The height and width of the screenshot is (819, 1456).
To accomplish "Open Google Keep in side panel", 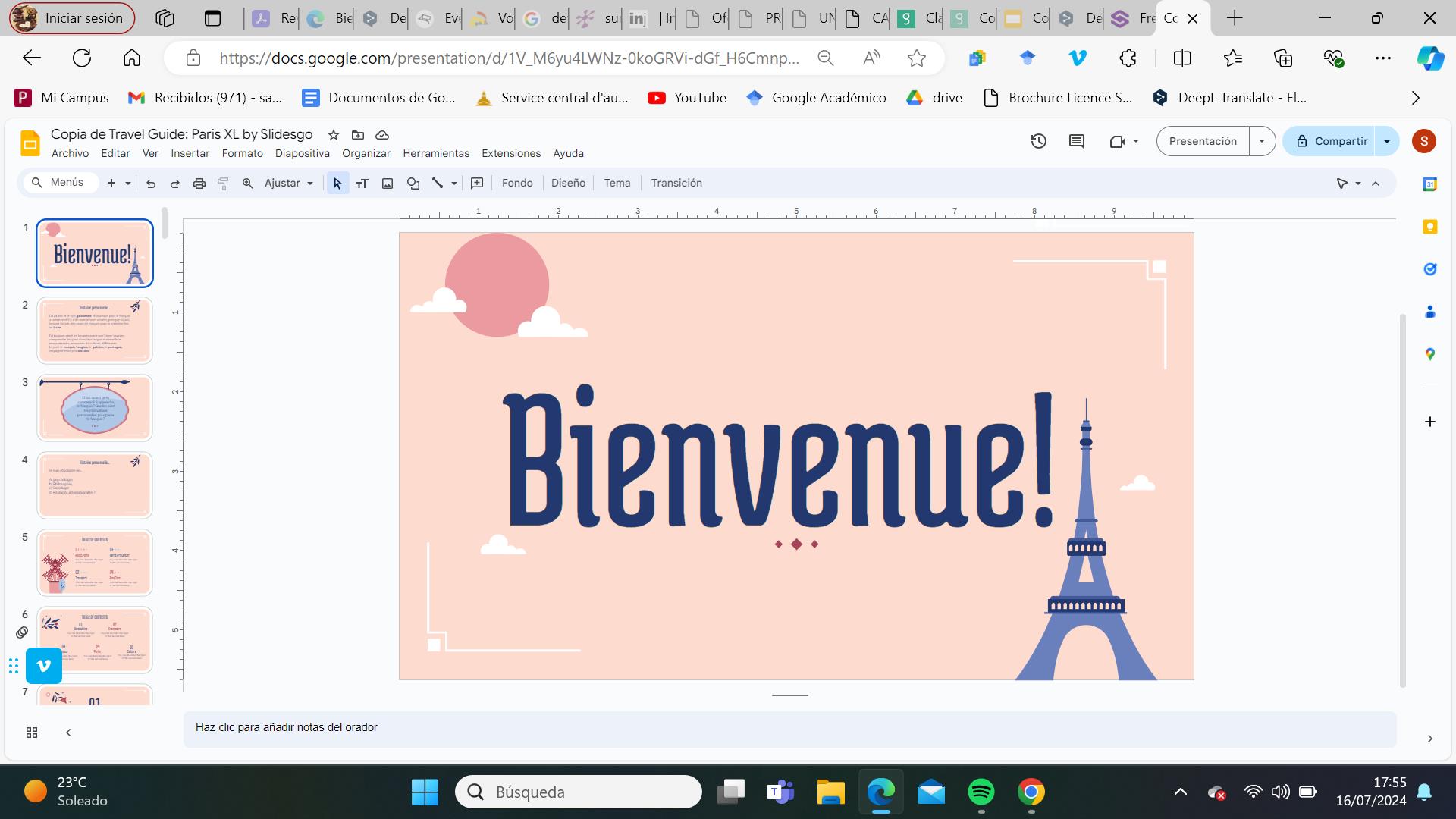I will pyautogui.click(x=1430, y=227).
